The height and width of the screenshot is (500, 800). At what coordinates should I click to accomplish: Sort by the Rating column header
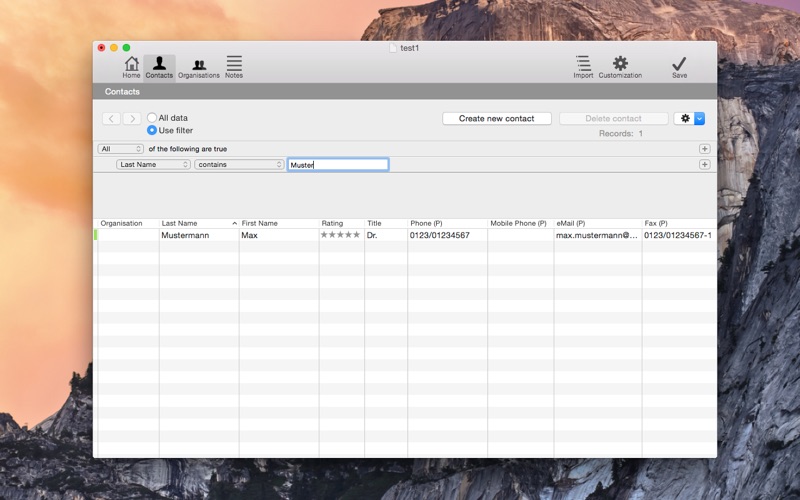[x=342, y=223]
